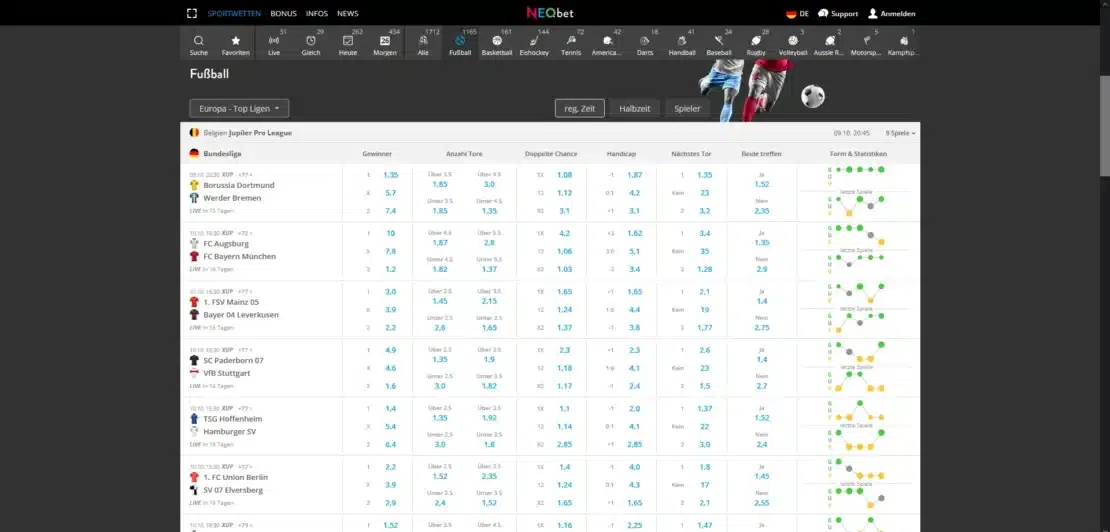1110x532 pixels.
Task: Select Basketball sport icon
Action: pyautogui.click(x=497, y=41)
